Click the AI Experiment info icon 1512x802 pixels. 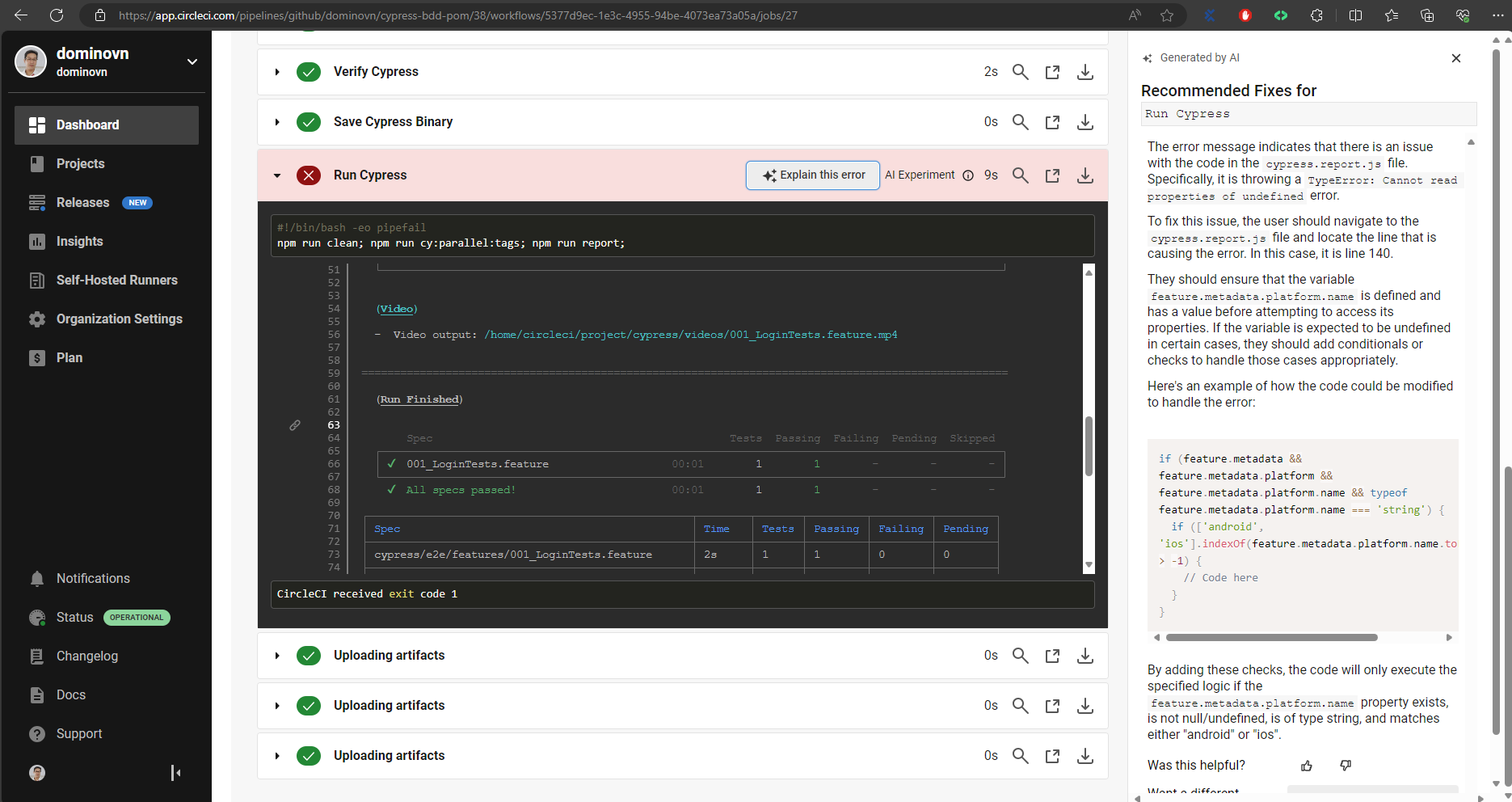[x=968, y=175]
